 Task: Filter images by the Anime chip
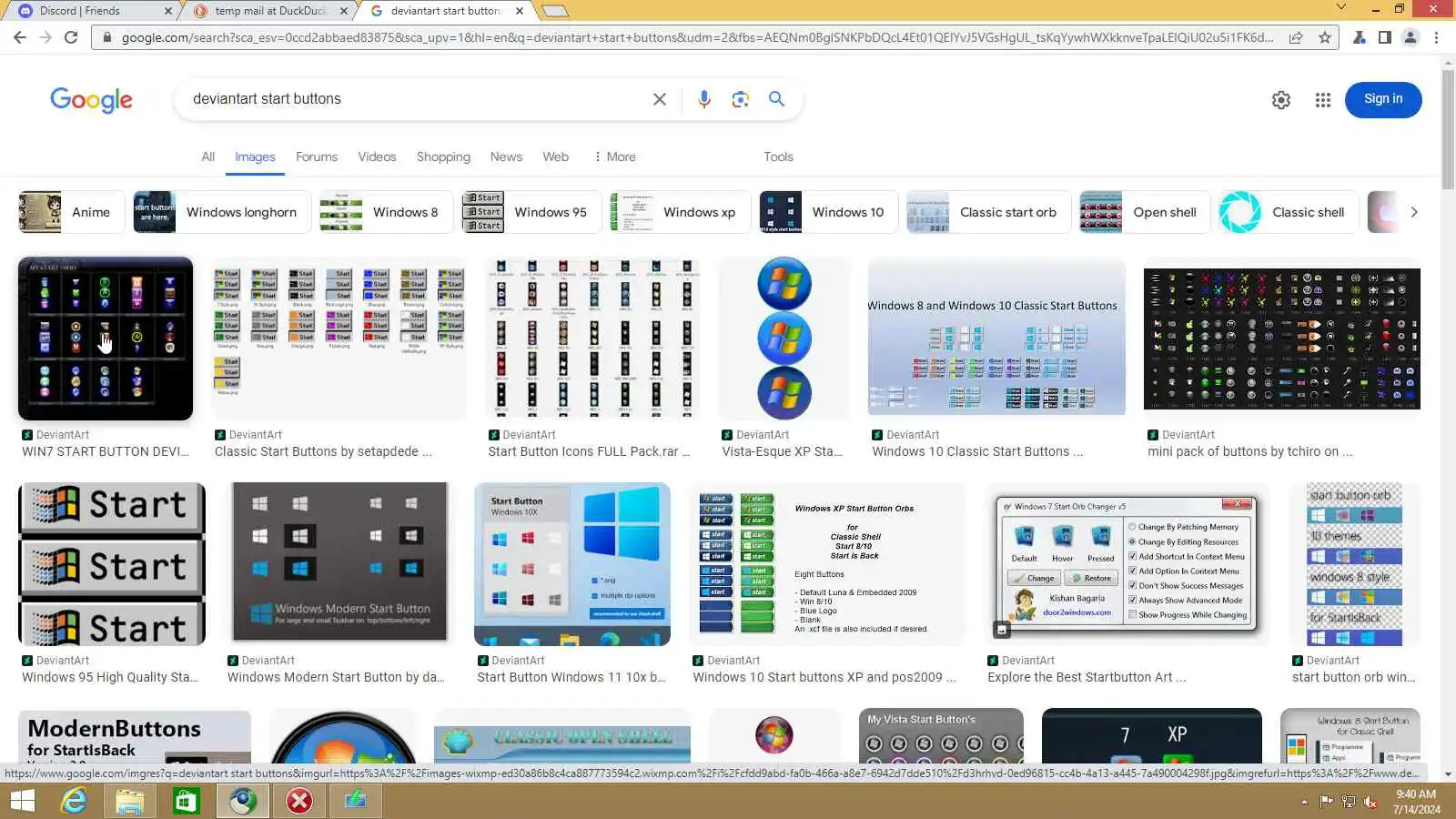click(71, 212)
